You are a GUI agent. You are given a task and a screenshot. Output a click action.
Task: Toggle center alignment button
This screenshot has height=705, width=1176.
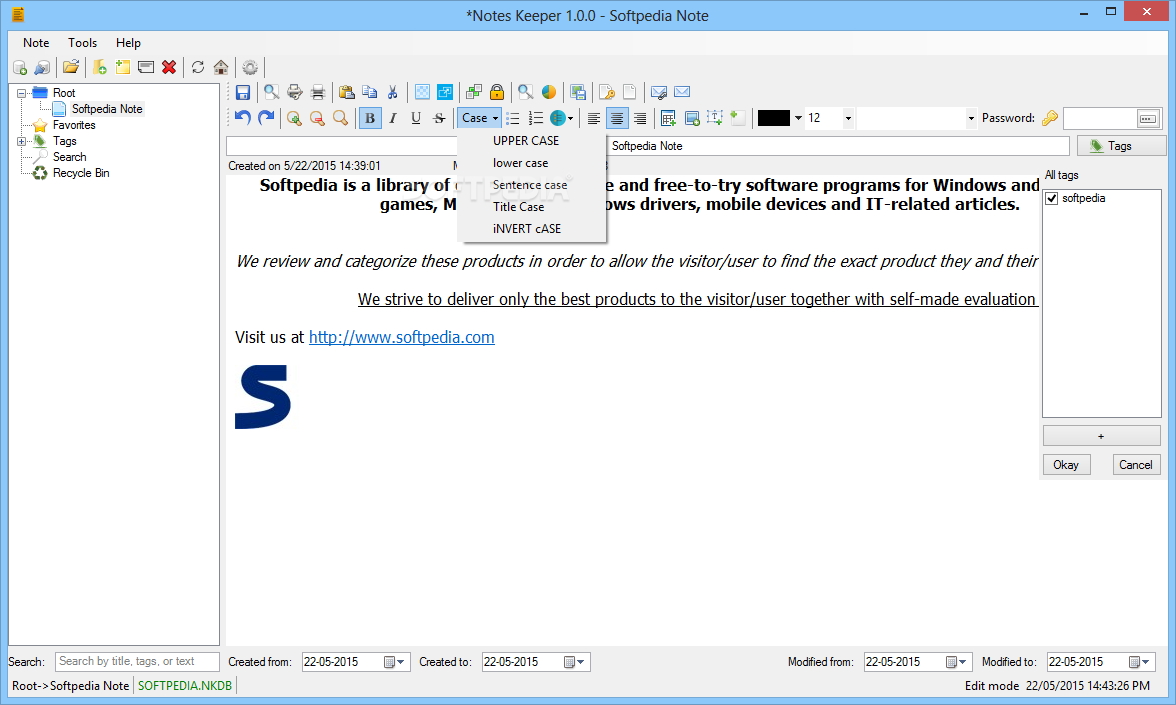(617, 118)
